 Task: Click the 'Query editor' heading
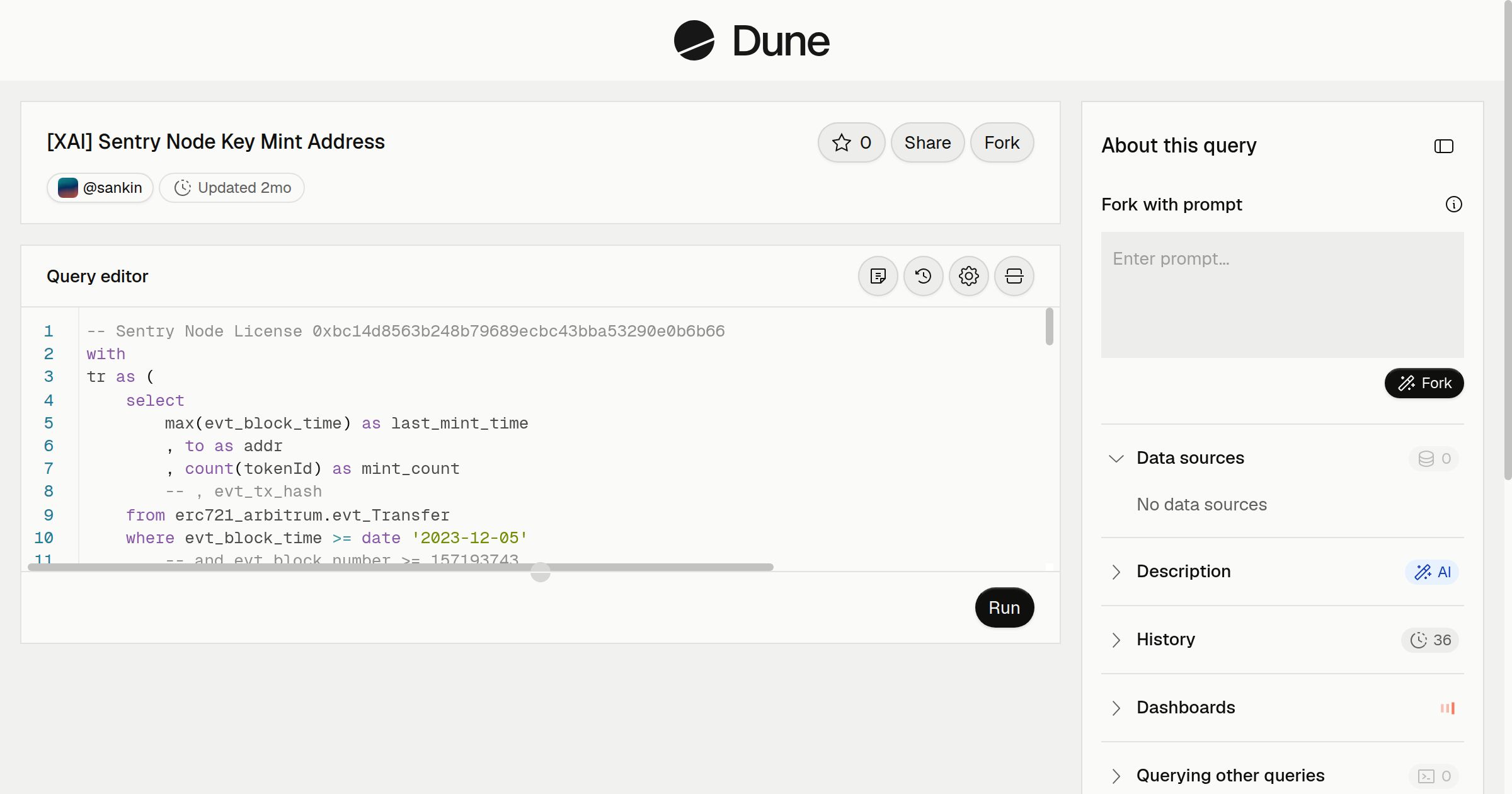[97, 276]
